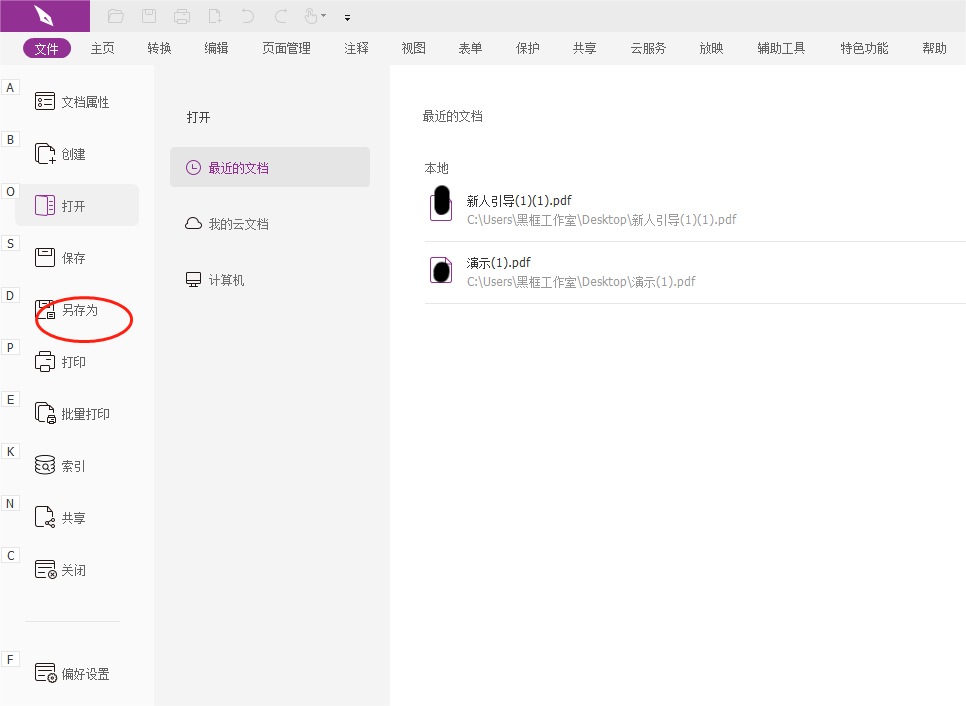Open the quick access toolbar customize chevron

tap(347, 17)
